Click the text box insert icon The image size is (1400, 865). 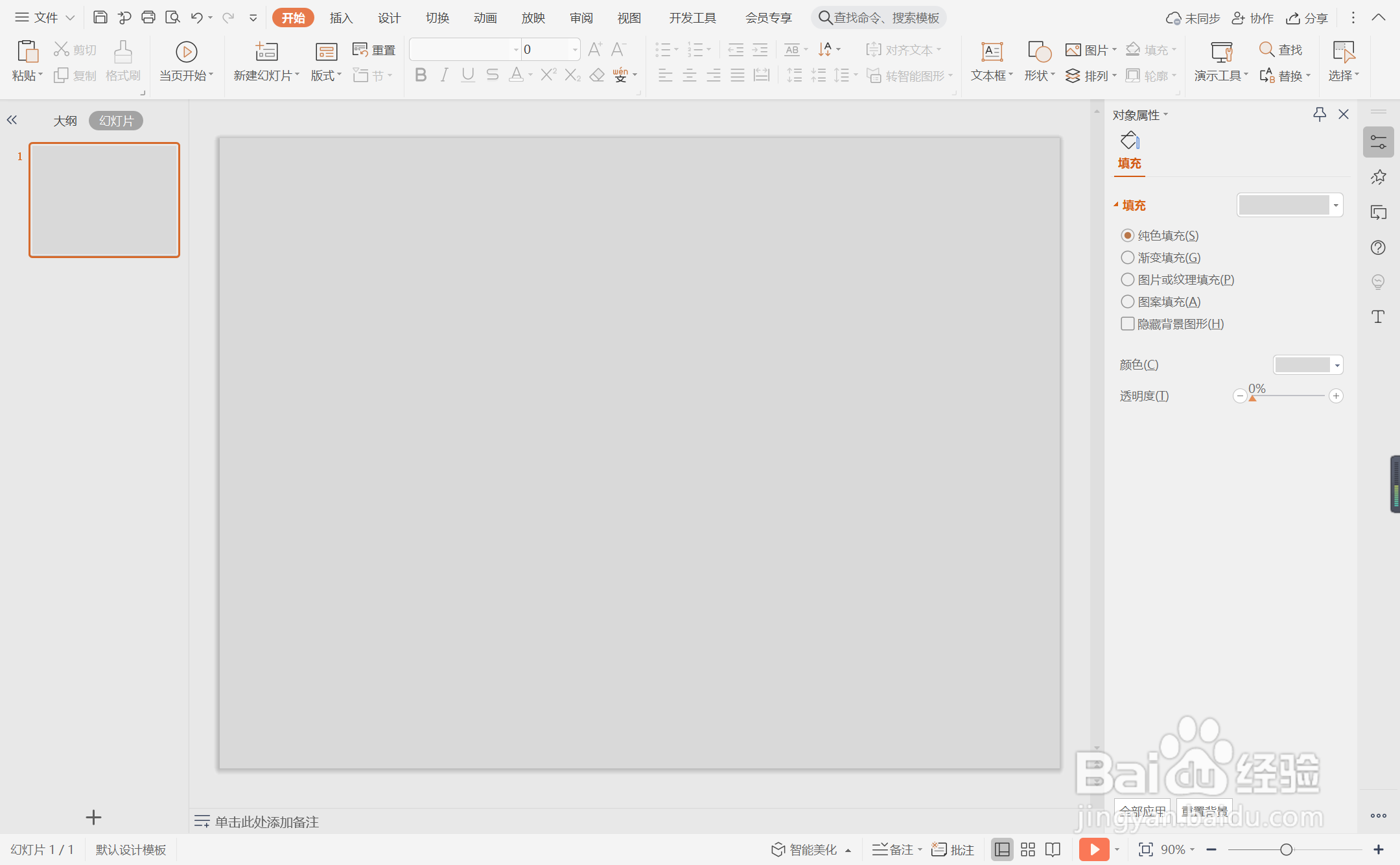tap(991, 53)
